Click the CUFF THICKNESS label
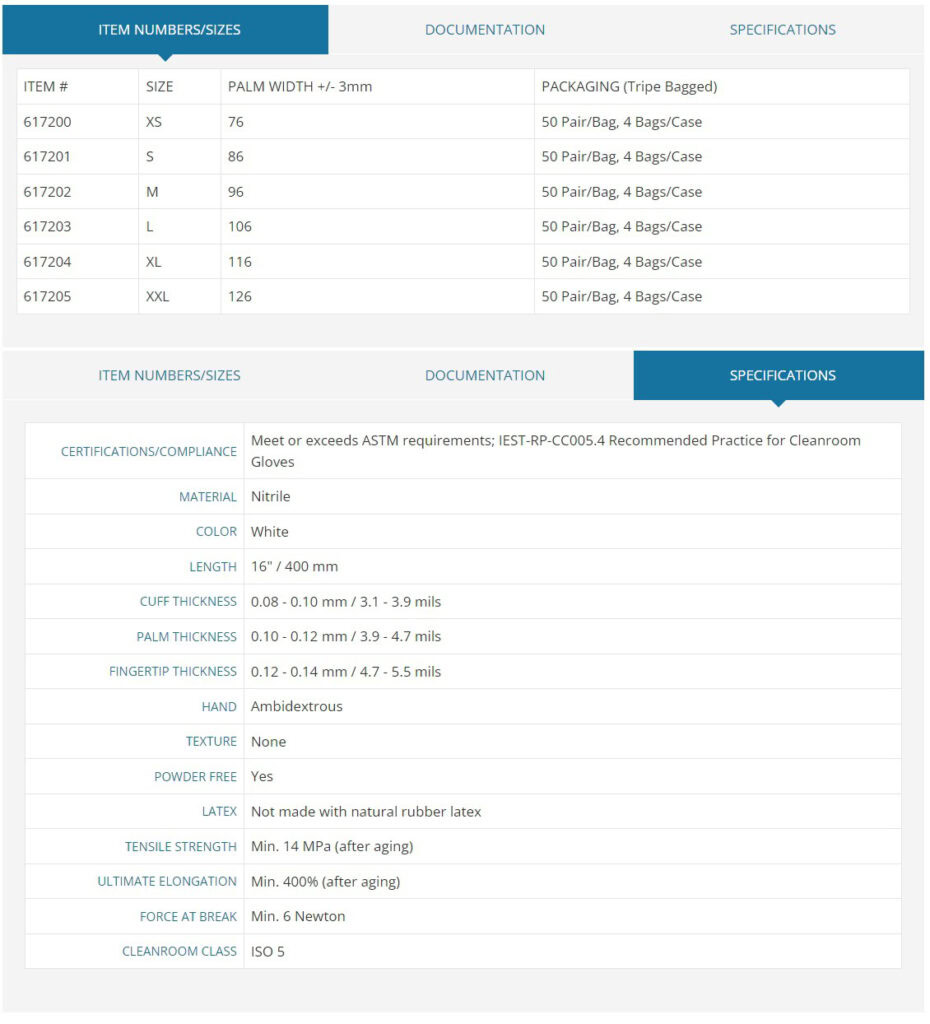This screenshot has width=930, height=1024. tap(188, 601)
